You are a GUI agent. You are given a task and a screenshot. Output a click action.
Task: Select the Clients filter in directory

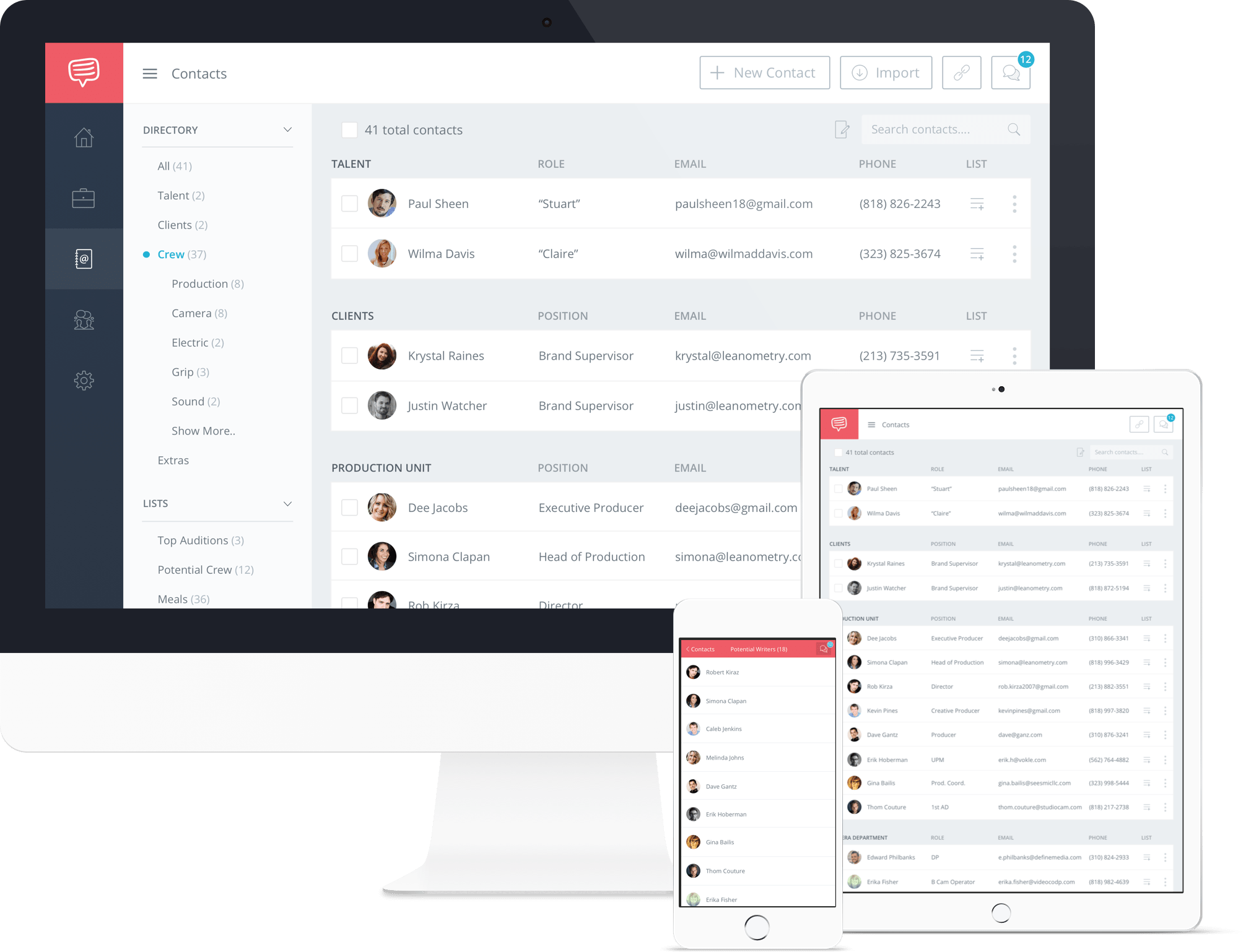click(x=181, y=224)
